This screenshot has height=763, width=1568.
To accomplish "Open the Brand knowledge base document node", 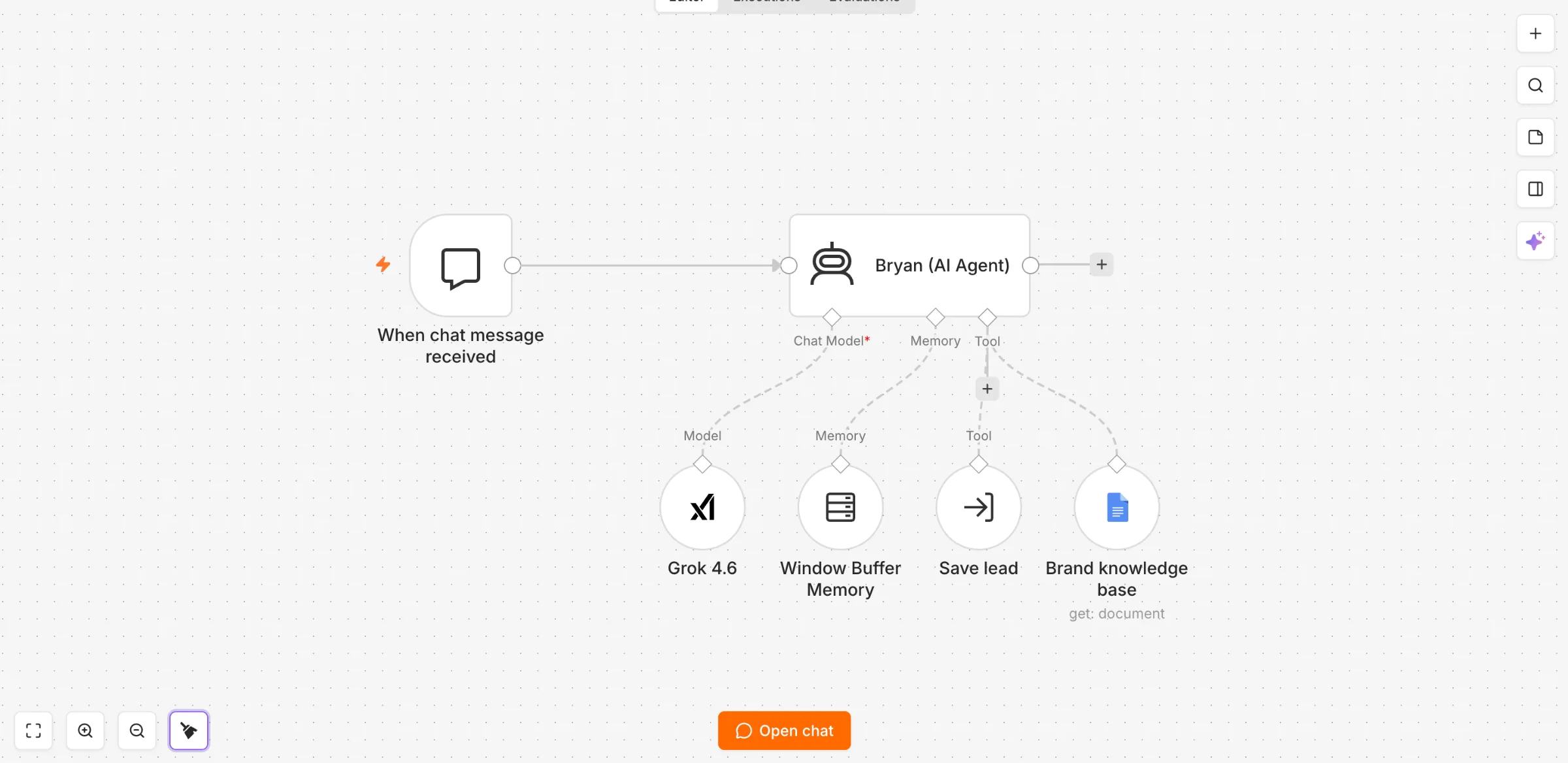I will tap(1117, 508).
